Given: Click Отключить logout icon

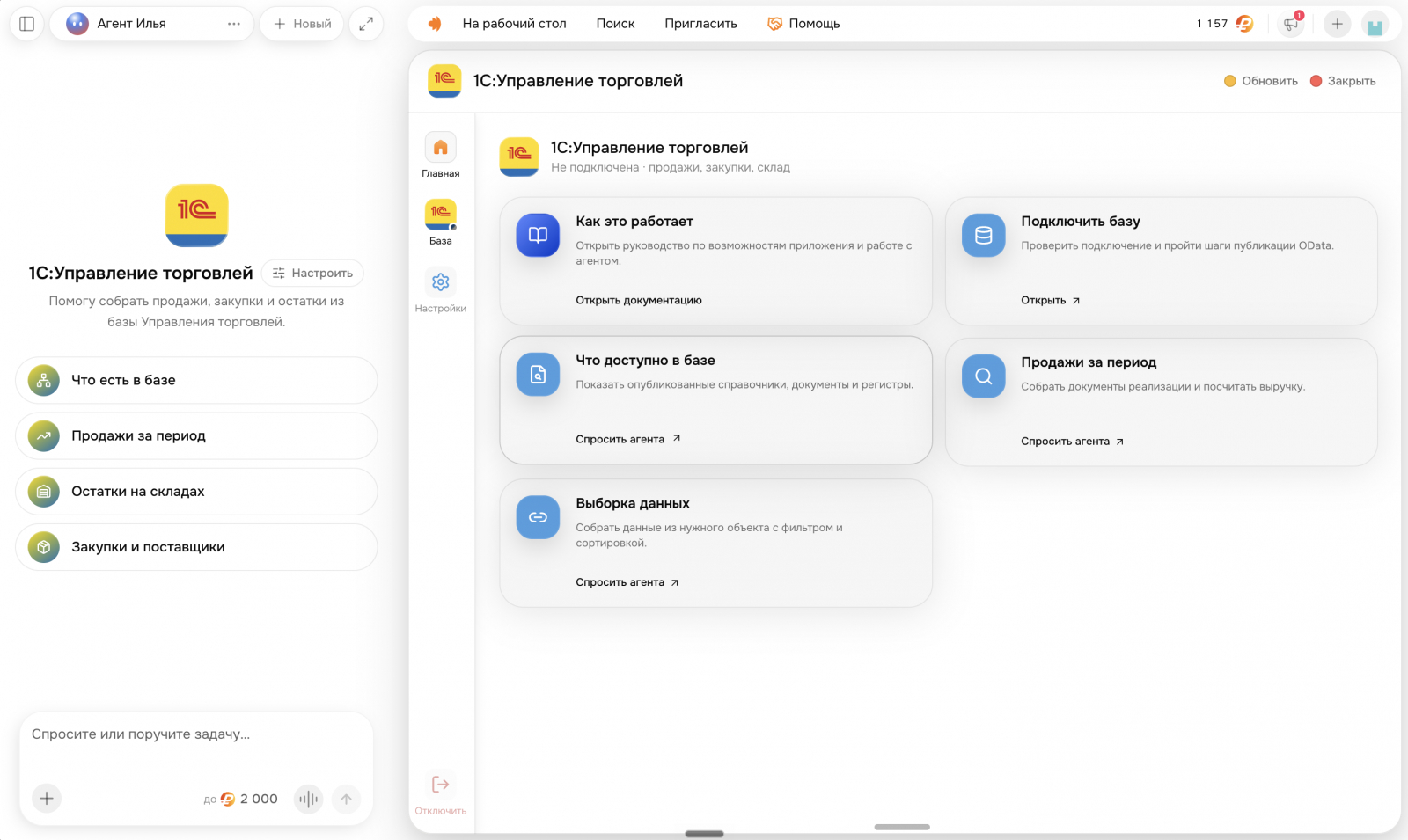Looking at the screenshot, I should (440, 793).
